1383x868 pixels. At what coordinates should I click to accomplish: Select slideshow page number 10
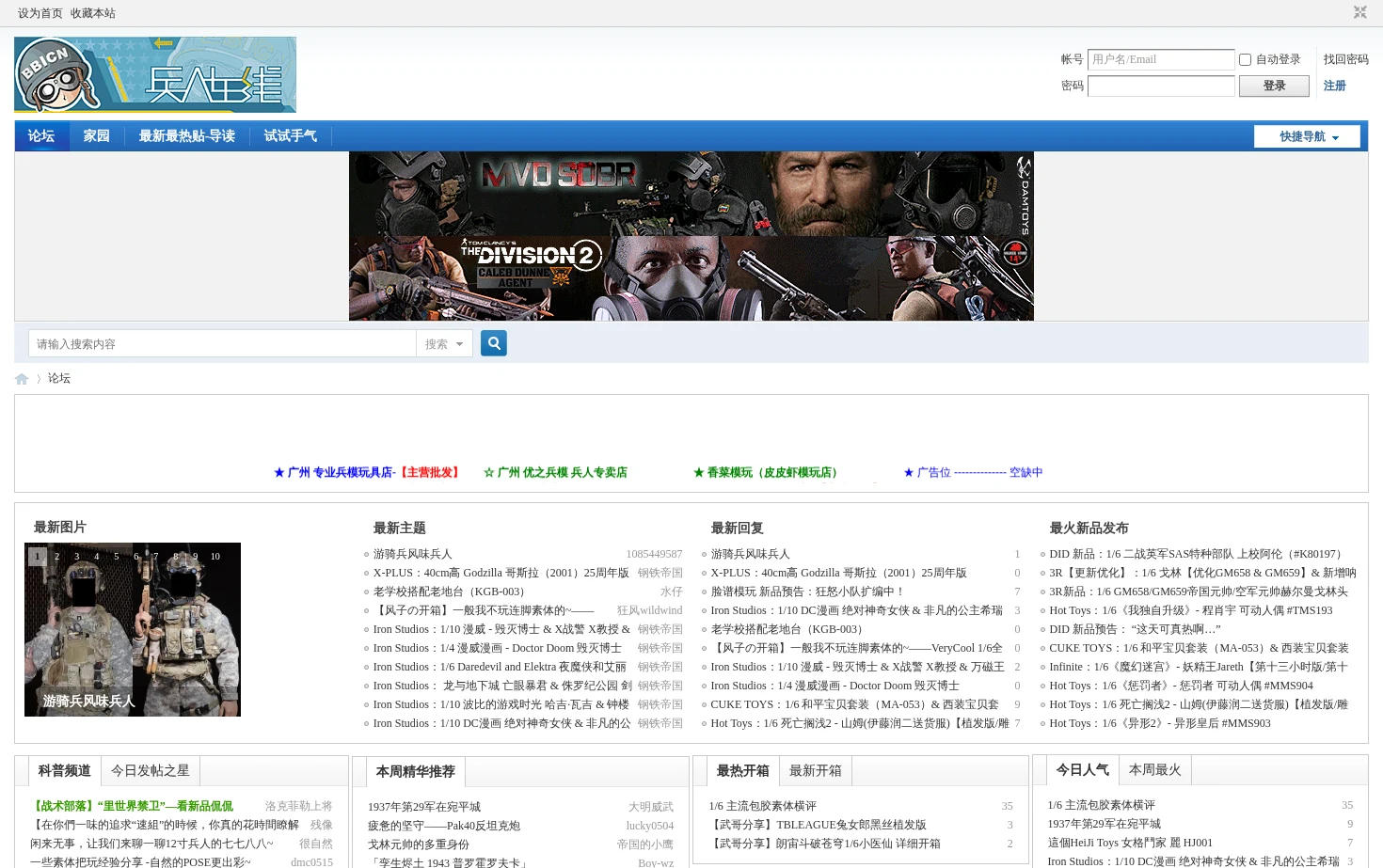215,556
